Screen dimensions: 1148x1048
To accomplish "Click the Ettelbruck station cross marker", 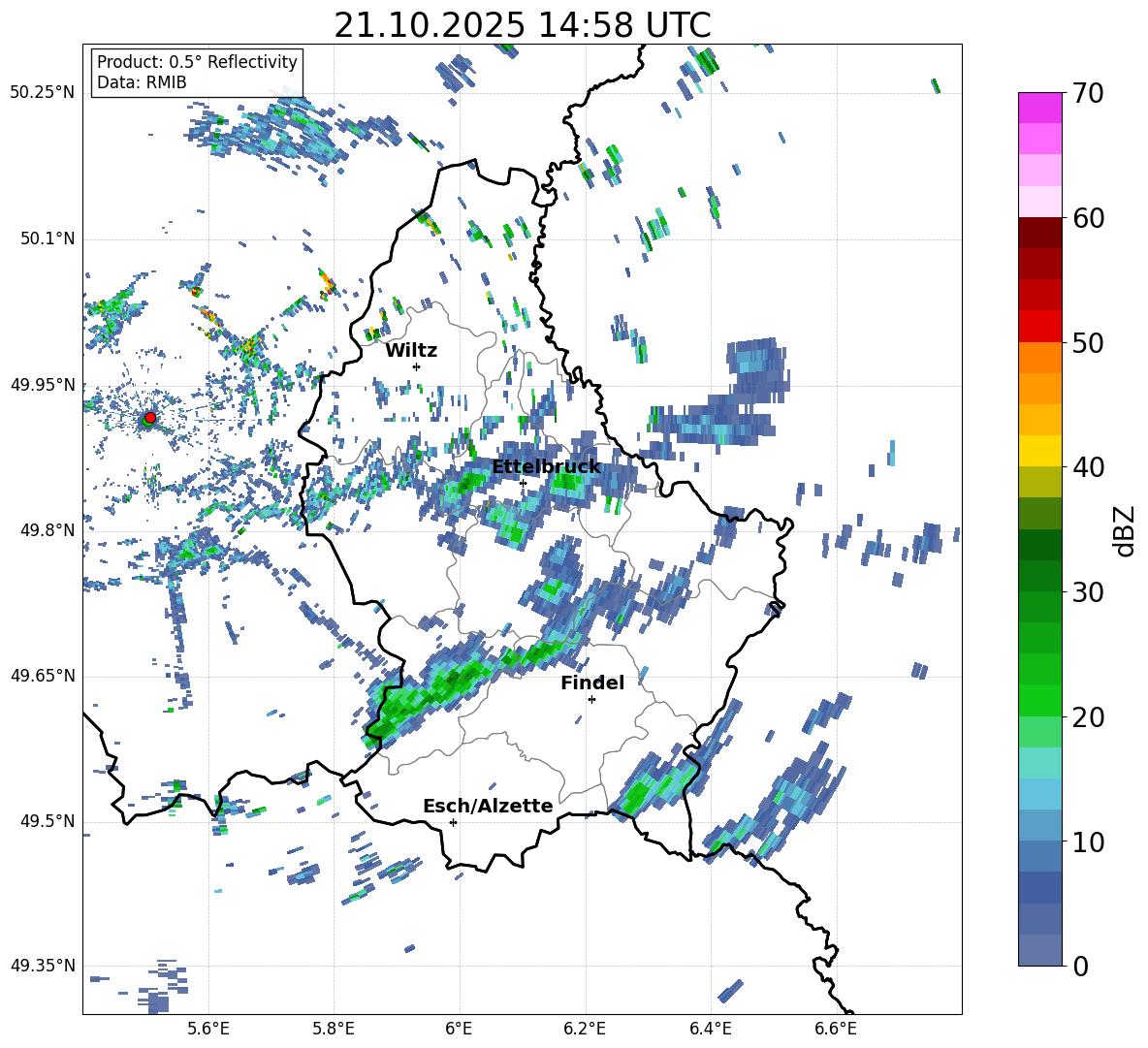I will (x=523, y=483).
